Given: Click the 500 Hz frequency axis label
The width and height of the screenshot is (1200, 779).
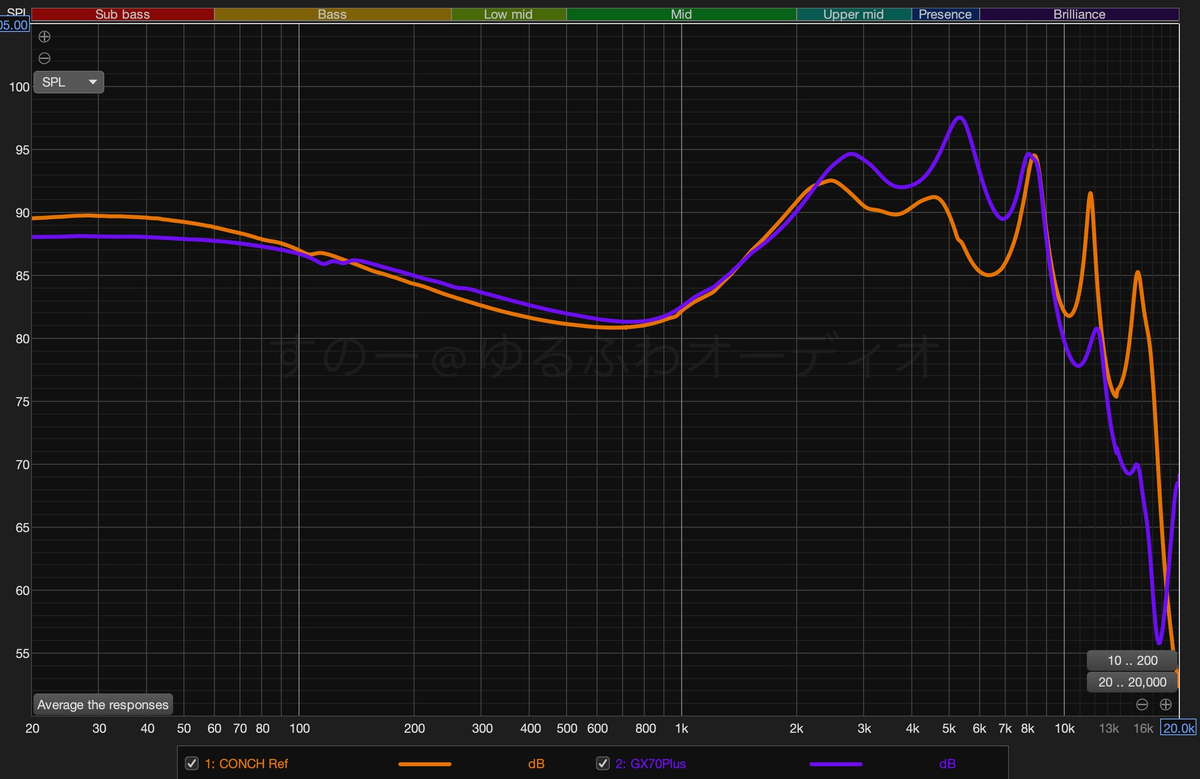Looking at the screenshot, I should (566, 728).
